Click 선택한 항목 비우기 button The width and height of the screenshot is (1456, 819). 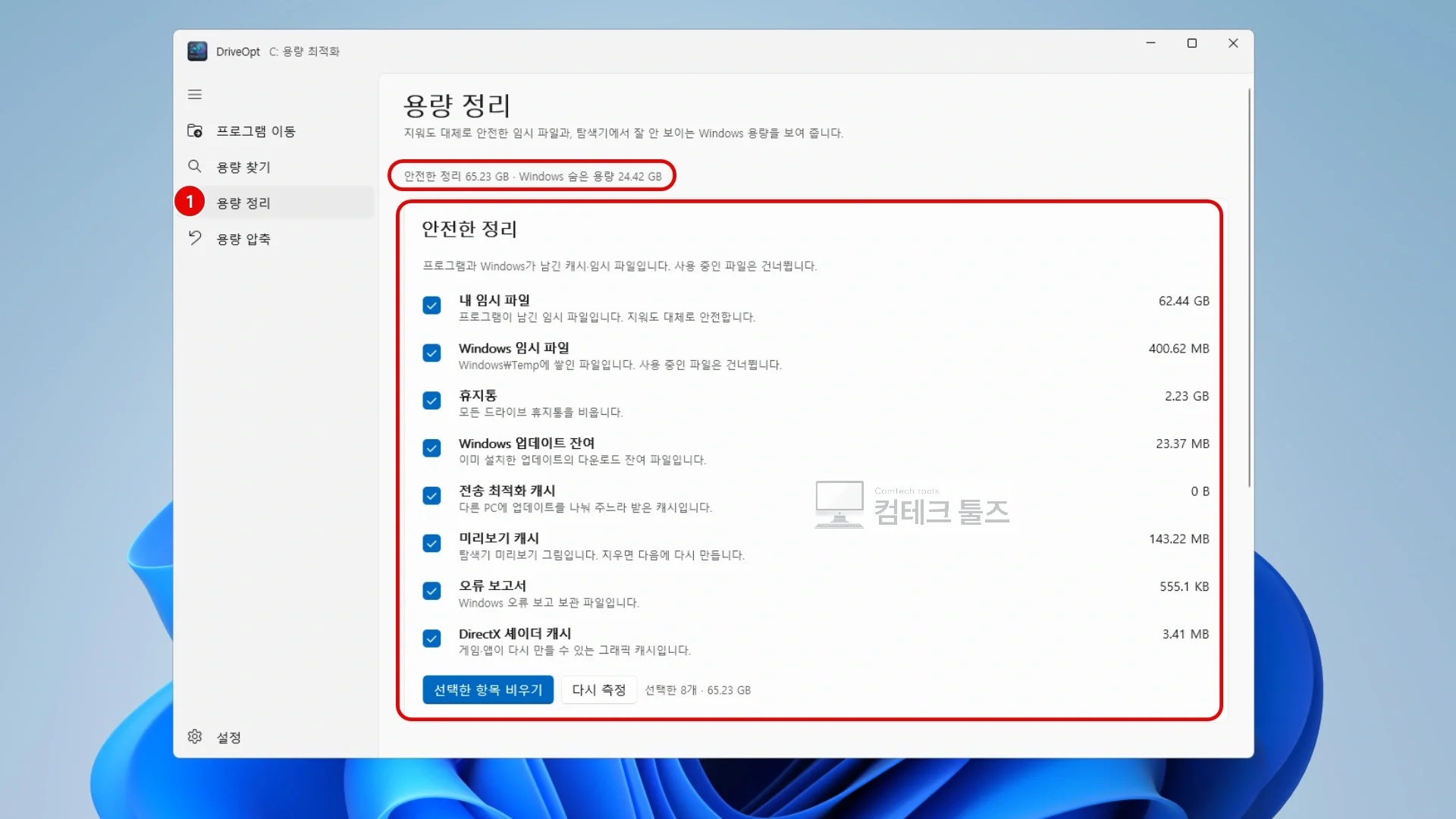click(x=488, y=690)
